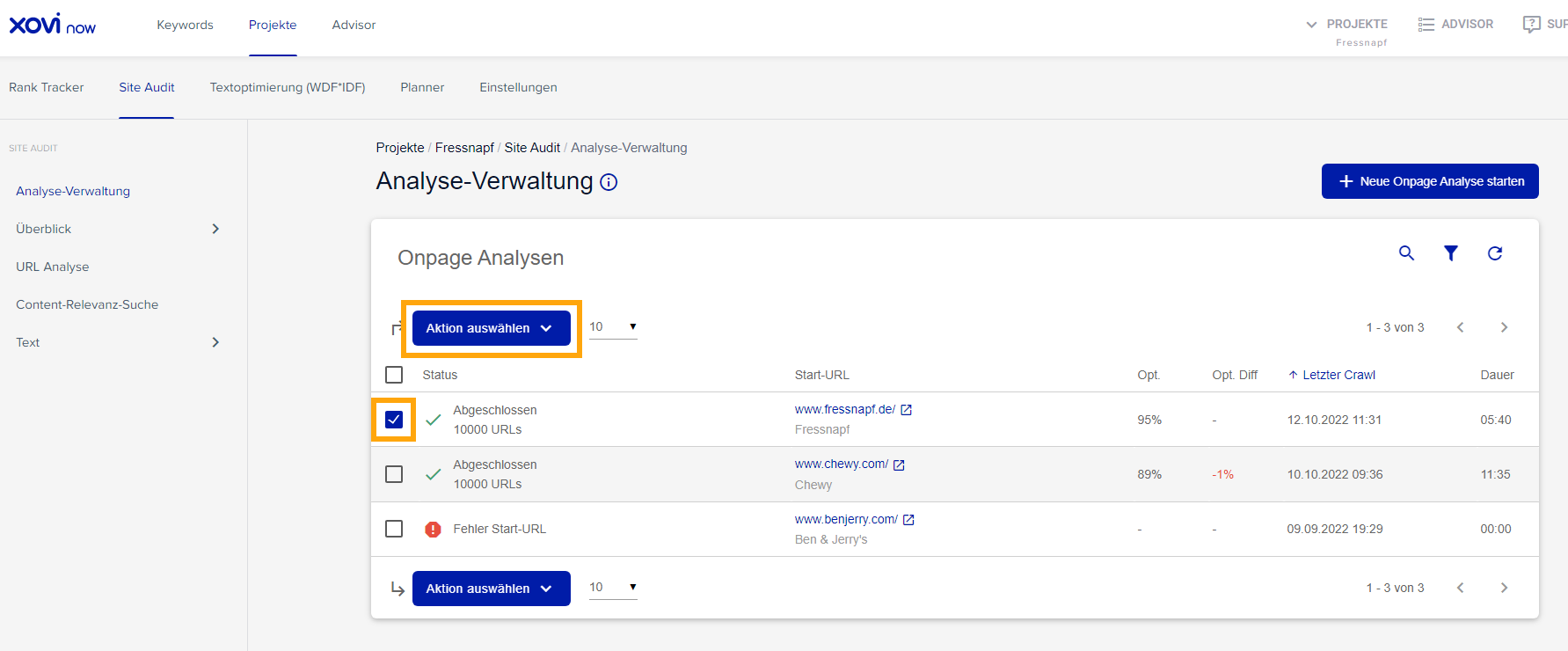
Task: Open the PROJEKTE Fressnapf project selector
Action: 1347,32
